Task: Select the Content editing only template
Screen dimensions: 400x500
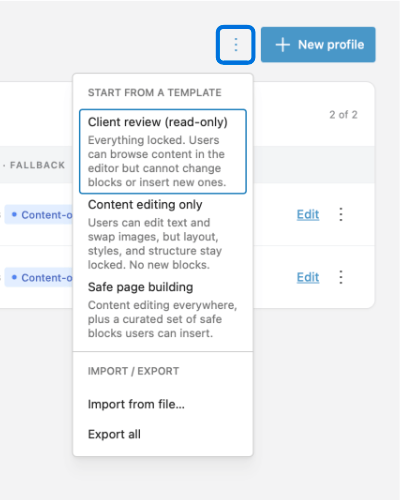Action: click(163, 234)
